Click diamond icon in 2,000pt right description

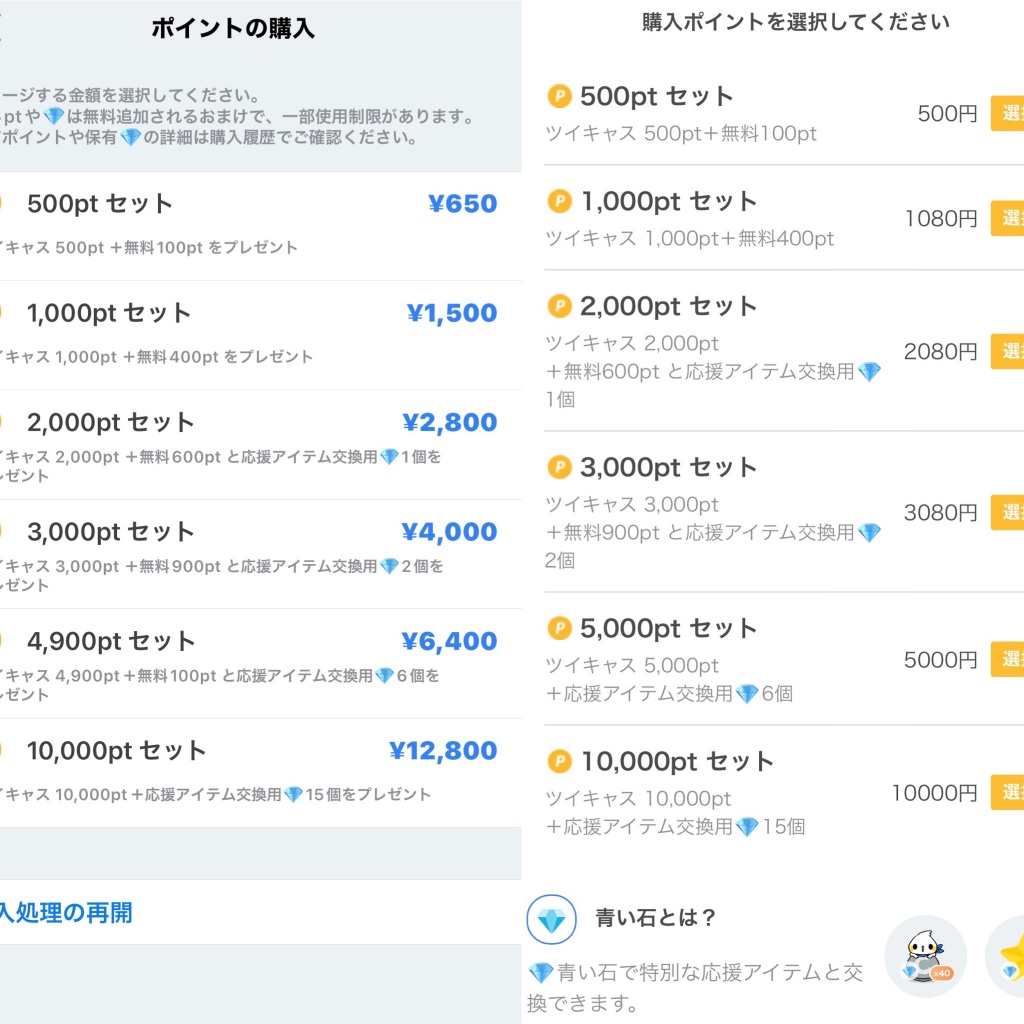[x=869, y=372]
